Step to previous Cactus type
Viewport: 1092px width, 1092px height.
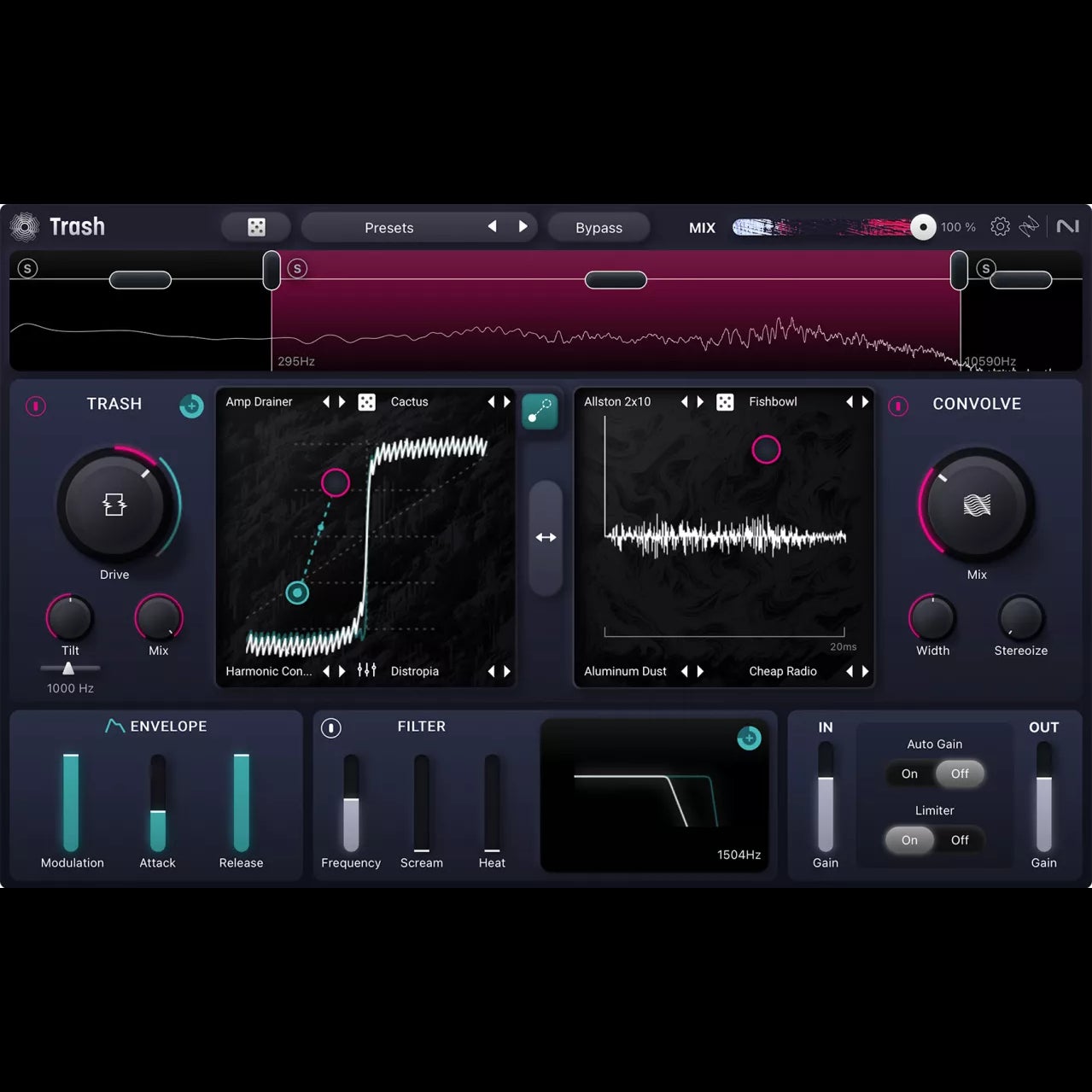tap(491, 401)
